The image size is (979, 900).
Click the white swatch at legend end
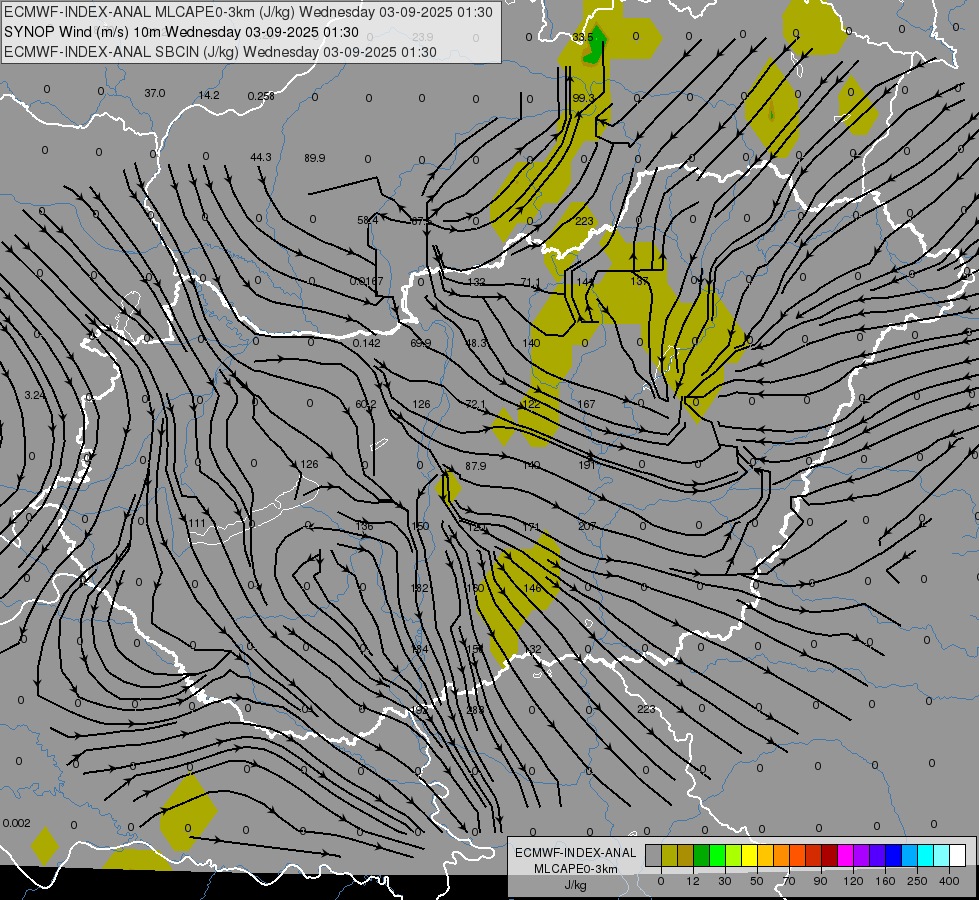(x=957, y=855)
